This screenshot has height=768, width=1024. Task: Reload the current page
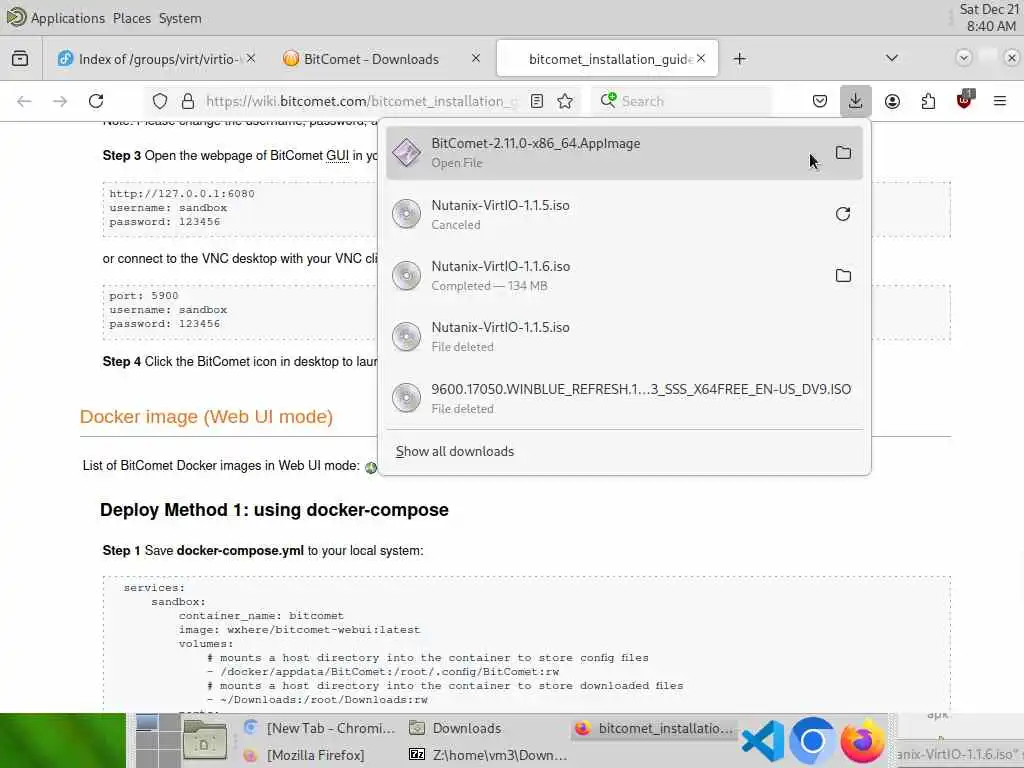tap(96, 101)
